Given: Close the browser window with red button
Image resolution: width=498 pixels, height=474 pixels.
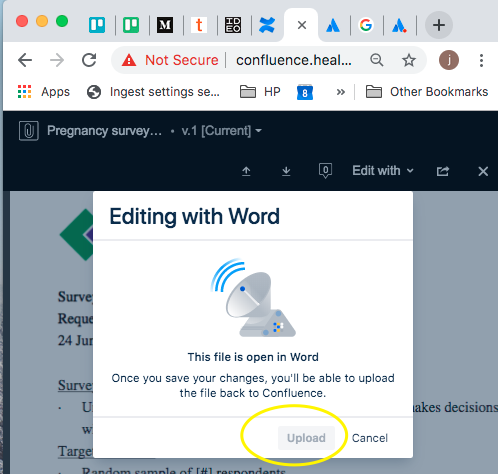Looking at the screenshot, I should [x=22, y=21].
